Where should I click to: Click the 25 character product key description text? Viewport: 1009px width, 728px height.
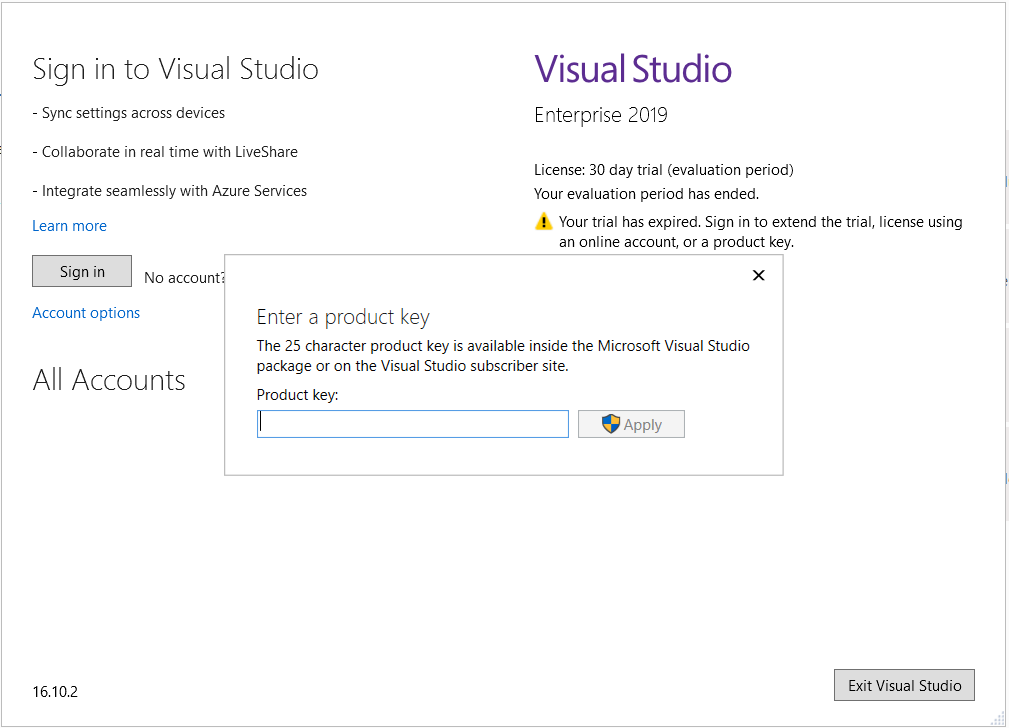[x=503, y=355]
